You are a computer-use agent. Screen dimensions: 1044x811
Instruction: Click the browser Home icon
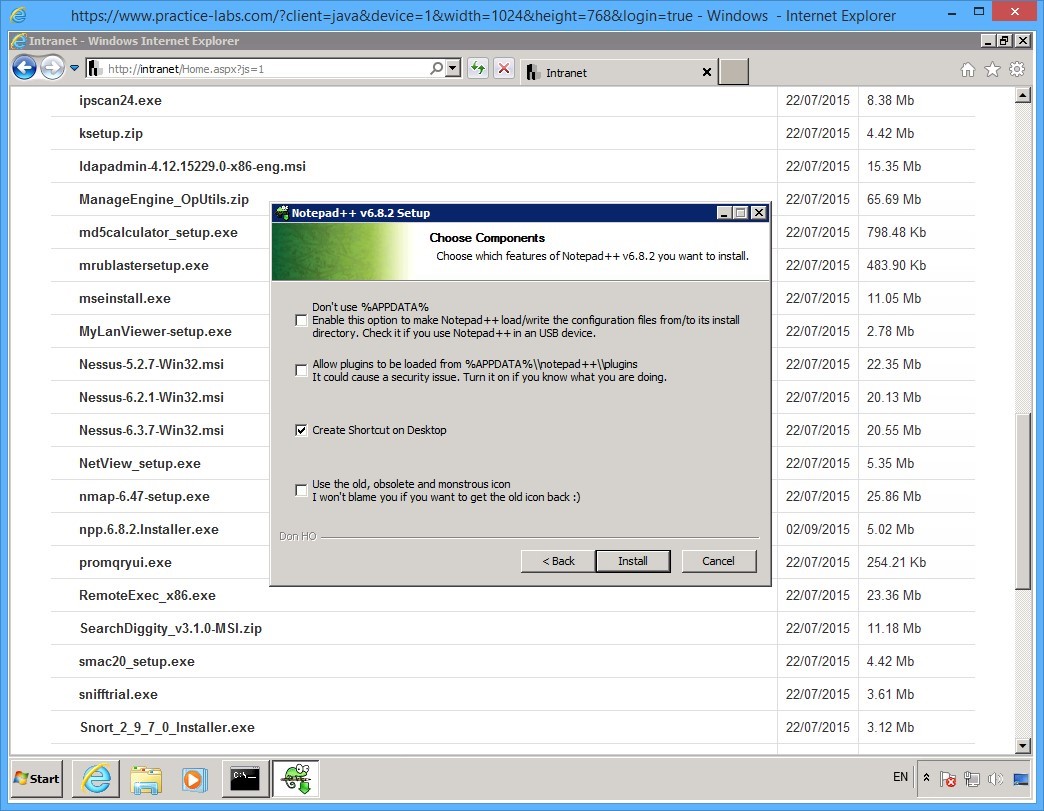966,70
